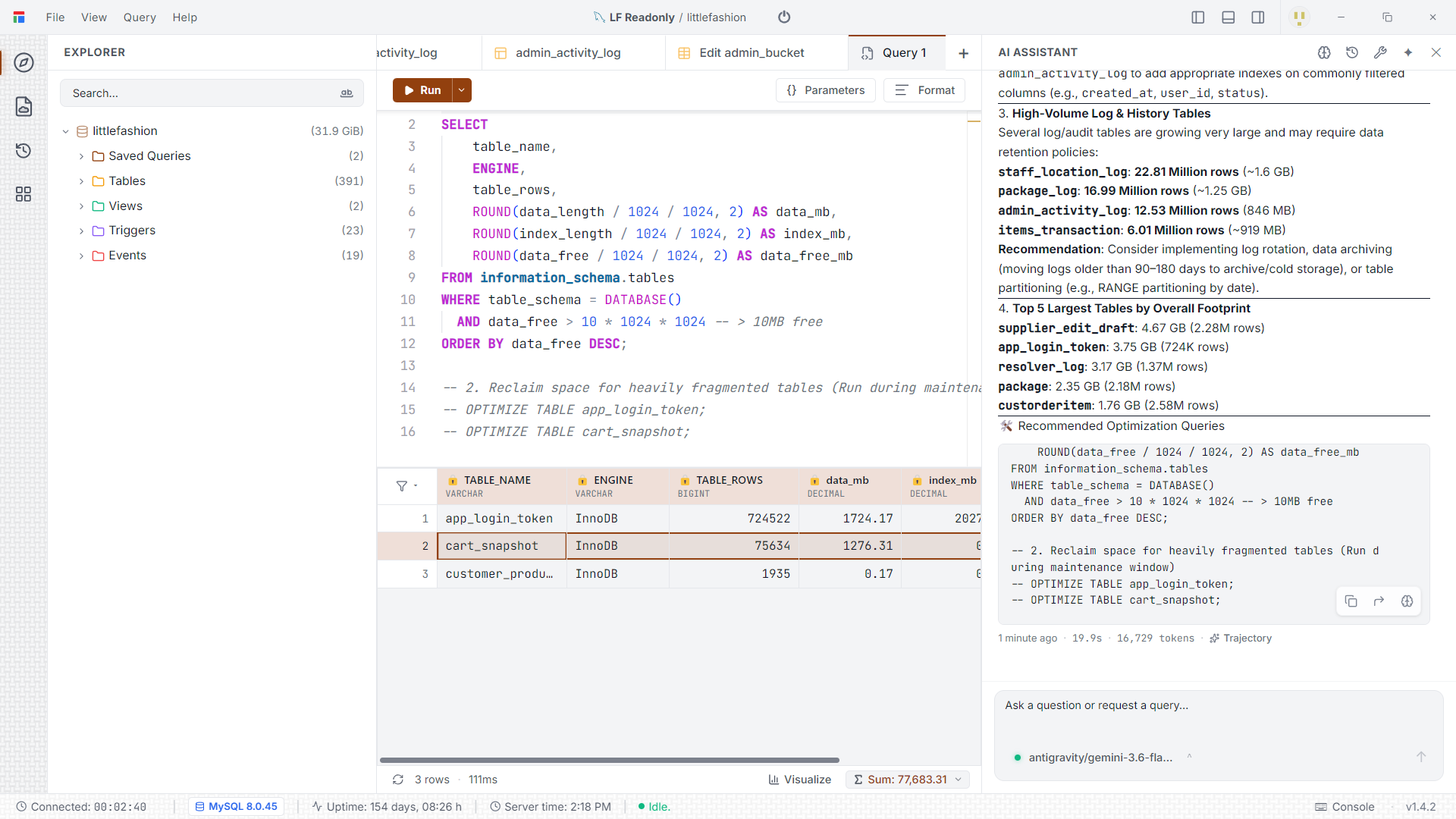1456x819 pixels.
Task: Open the Parameters panel
Action: (825, 90)
